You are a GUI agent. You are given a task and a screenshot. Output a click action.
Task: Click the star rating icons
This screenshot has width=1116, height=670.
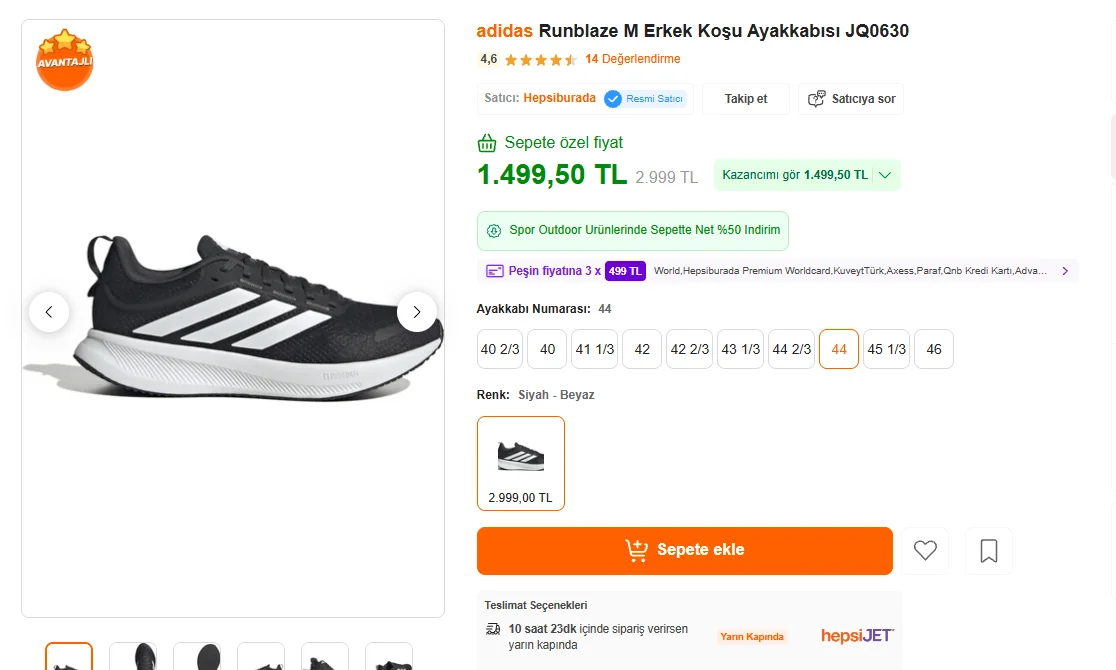coord(540,60)
